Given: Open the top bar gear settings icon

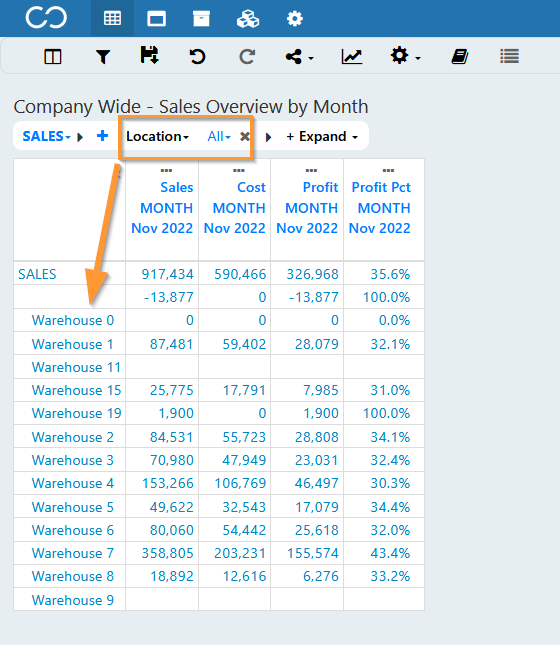Looking at the screenshot, I should (295, 19).
